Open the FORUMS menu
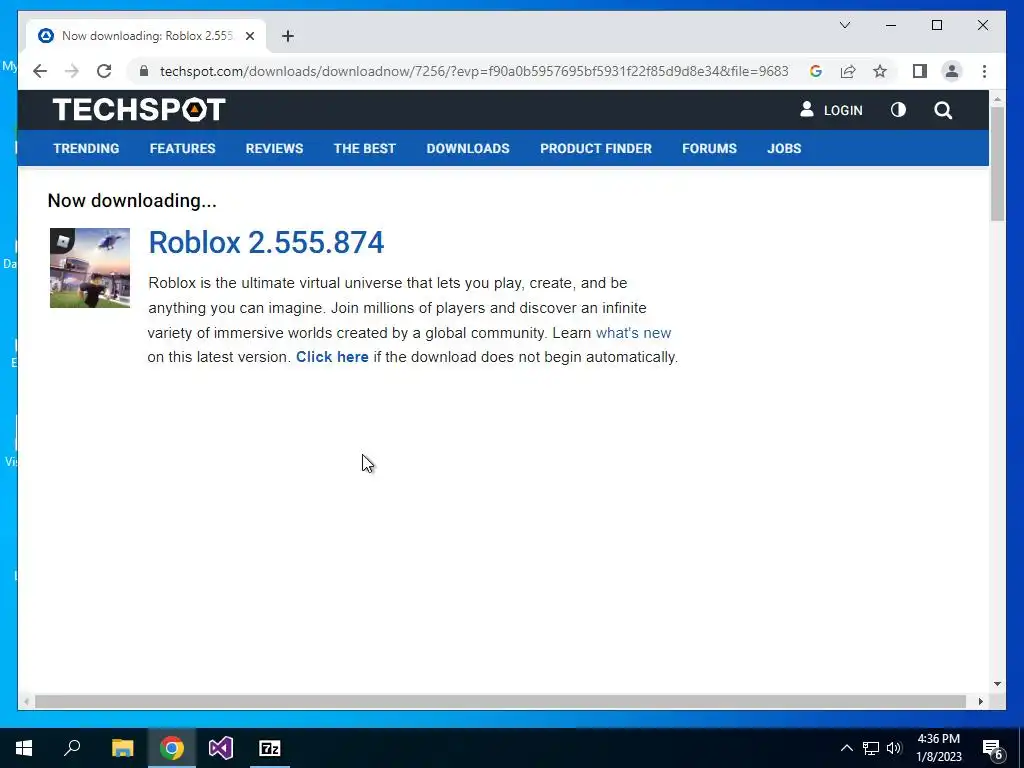The width and height of the screenshot is (1024, 768). point(709,148)
